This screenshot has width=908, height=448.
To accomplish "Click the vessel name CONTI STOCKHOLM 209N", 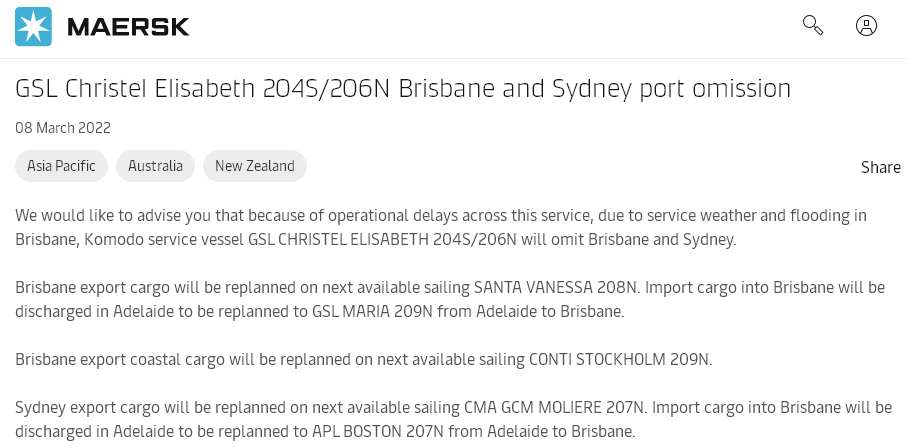I will (x=621, y=359).
